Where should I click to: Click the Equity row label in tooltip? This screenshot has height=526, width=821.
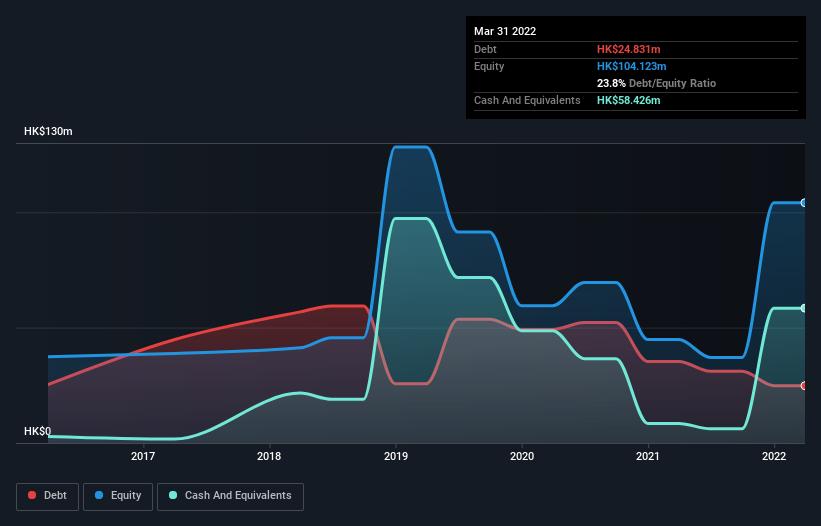[489, 66]
